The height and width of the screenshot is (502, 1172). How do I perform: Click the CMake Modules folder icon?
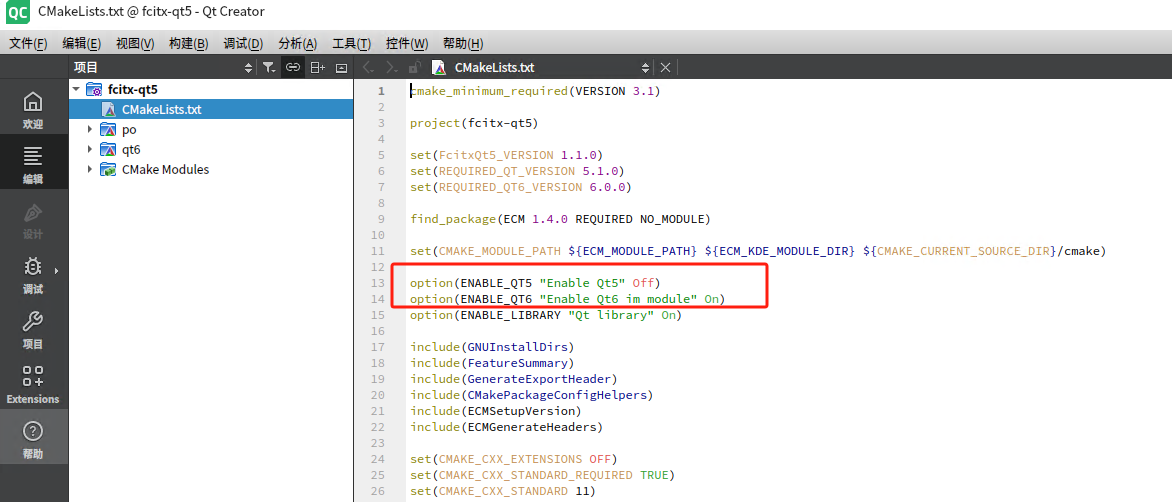(x=108, y=170)
